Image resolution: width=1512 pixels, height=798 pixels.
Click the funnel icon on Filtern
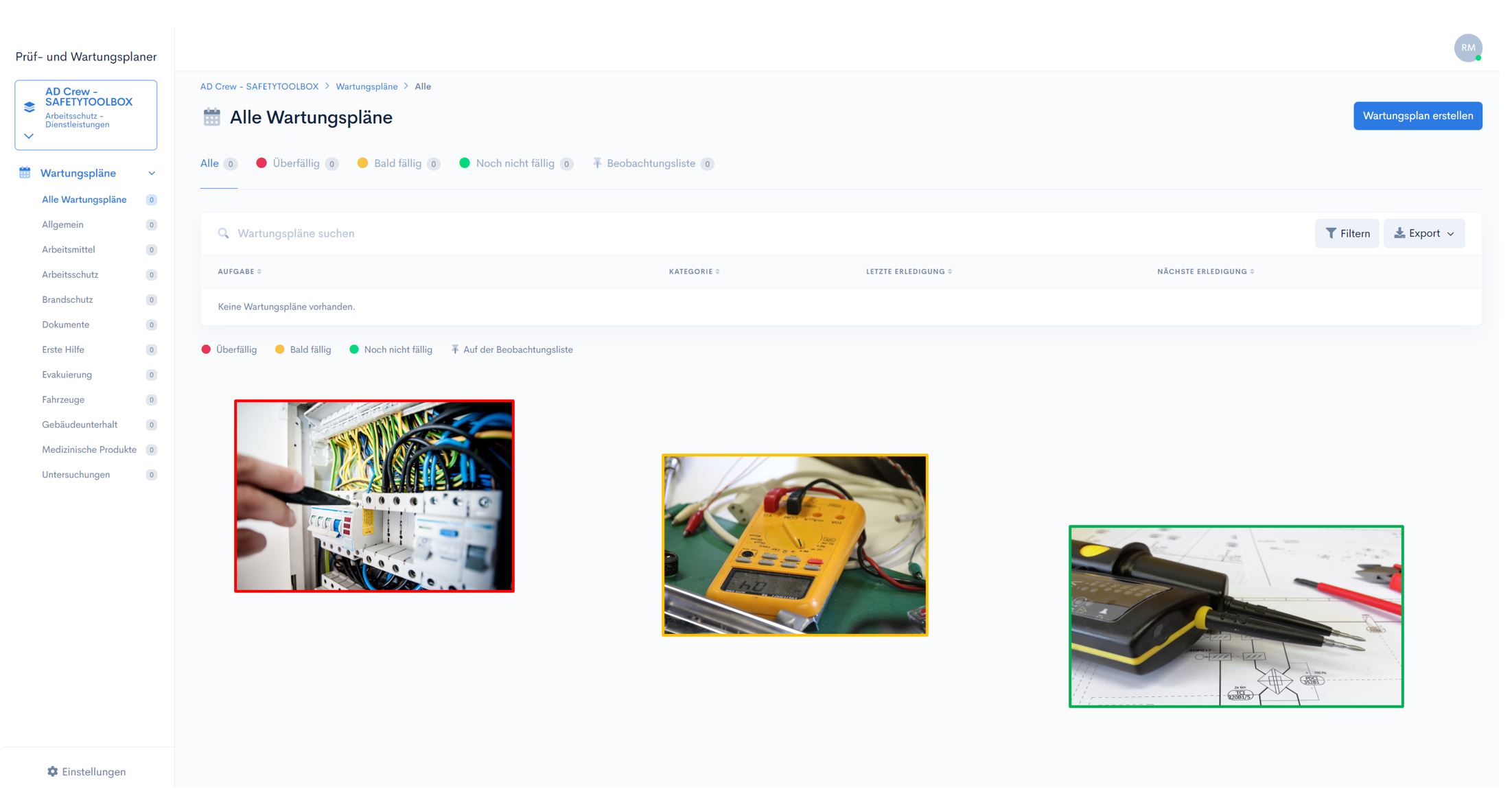(1330, 233)
